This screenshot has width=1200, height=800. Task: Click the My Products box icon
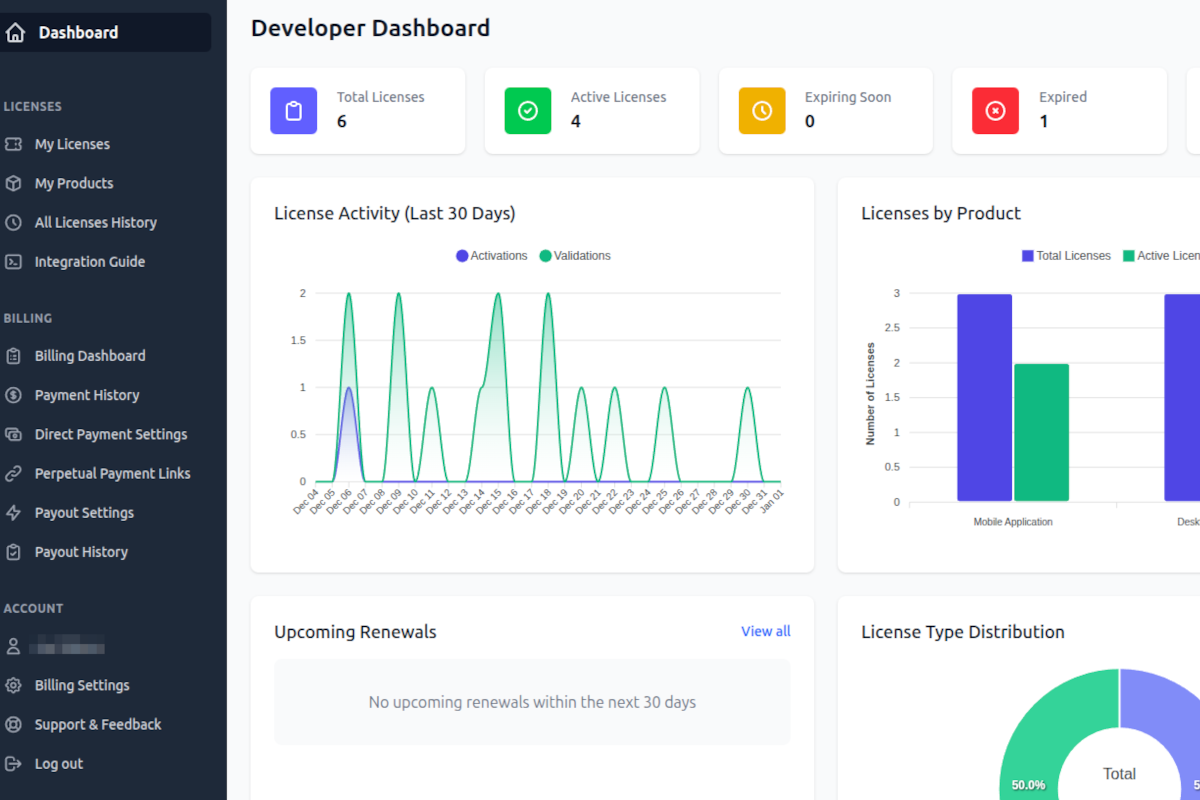point(16,183)
